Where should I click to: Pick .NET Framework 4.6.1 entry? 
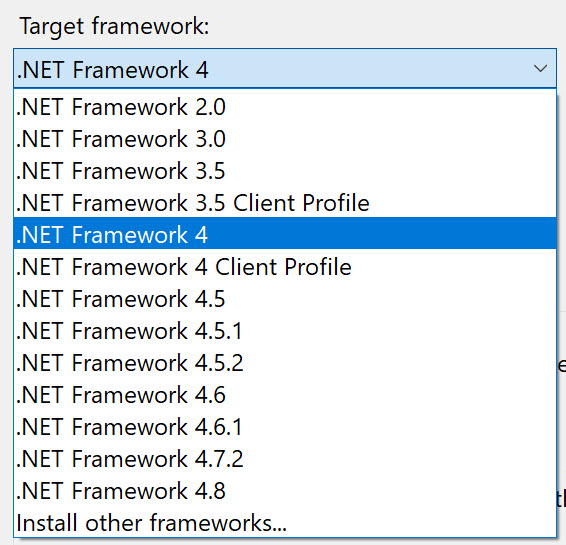coord(285,427)
